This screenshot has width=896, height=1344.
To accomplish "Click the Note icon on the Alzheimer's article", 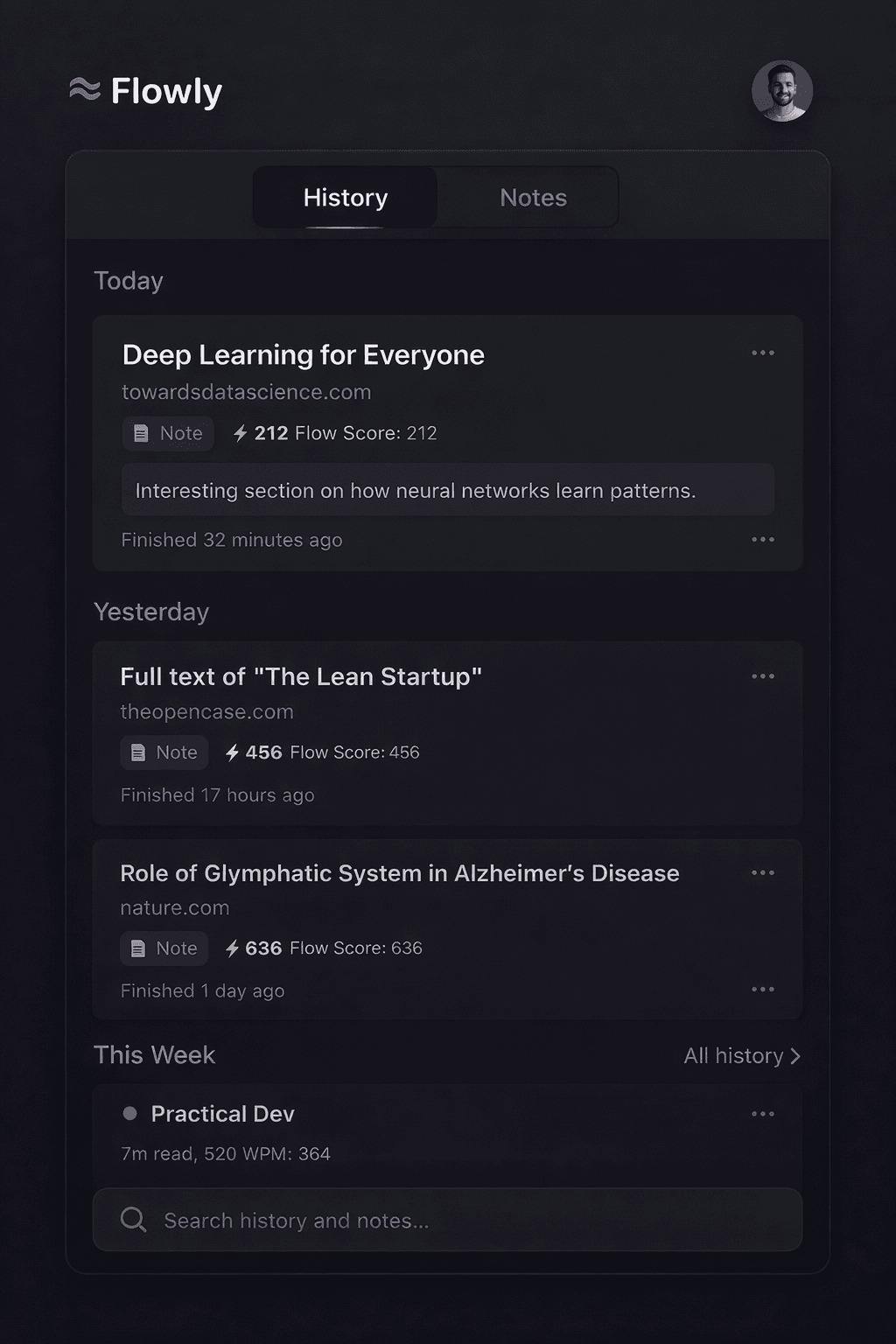I will tap(136, 948).
